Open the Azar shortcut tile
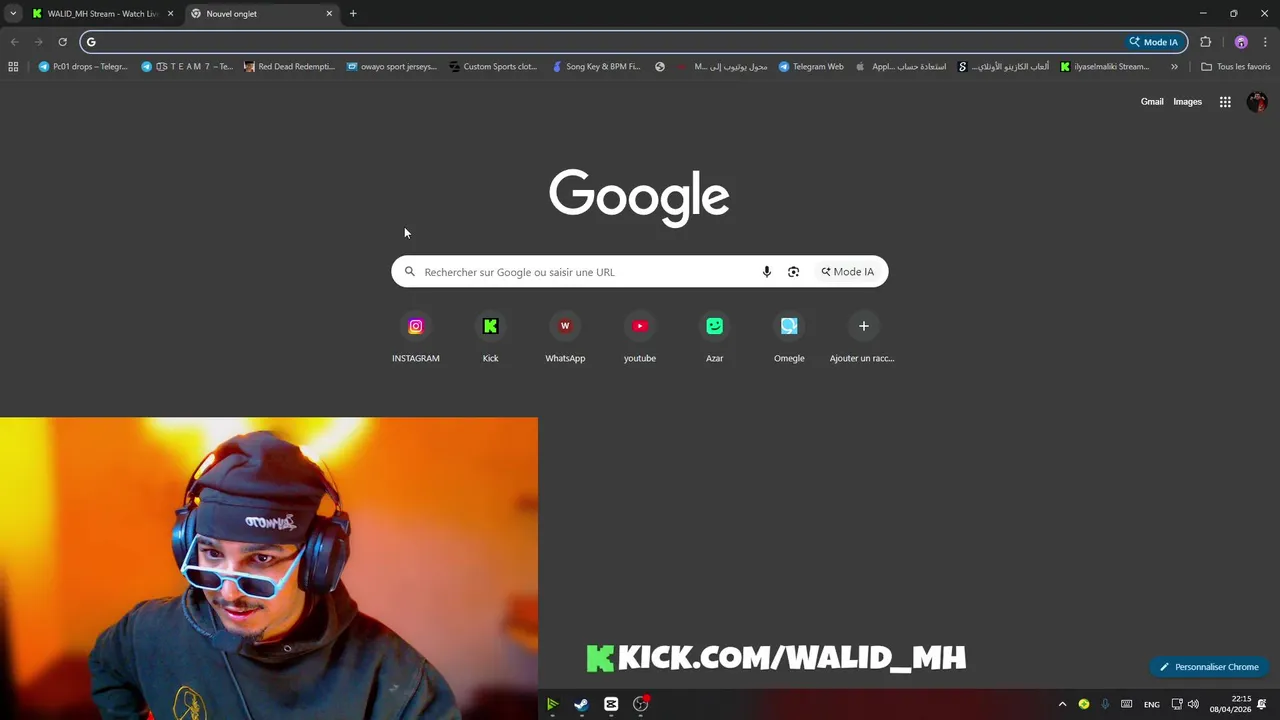Image resolution: width=1280 pixels, height=720 pixels. click(x=714, y=338)
